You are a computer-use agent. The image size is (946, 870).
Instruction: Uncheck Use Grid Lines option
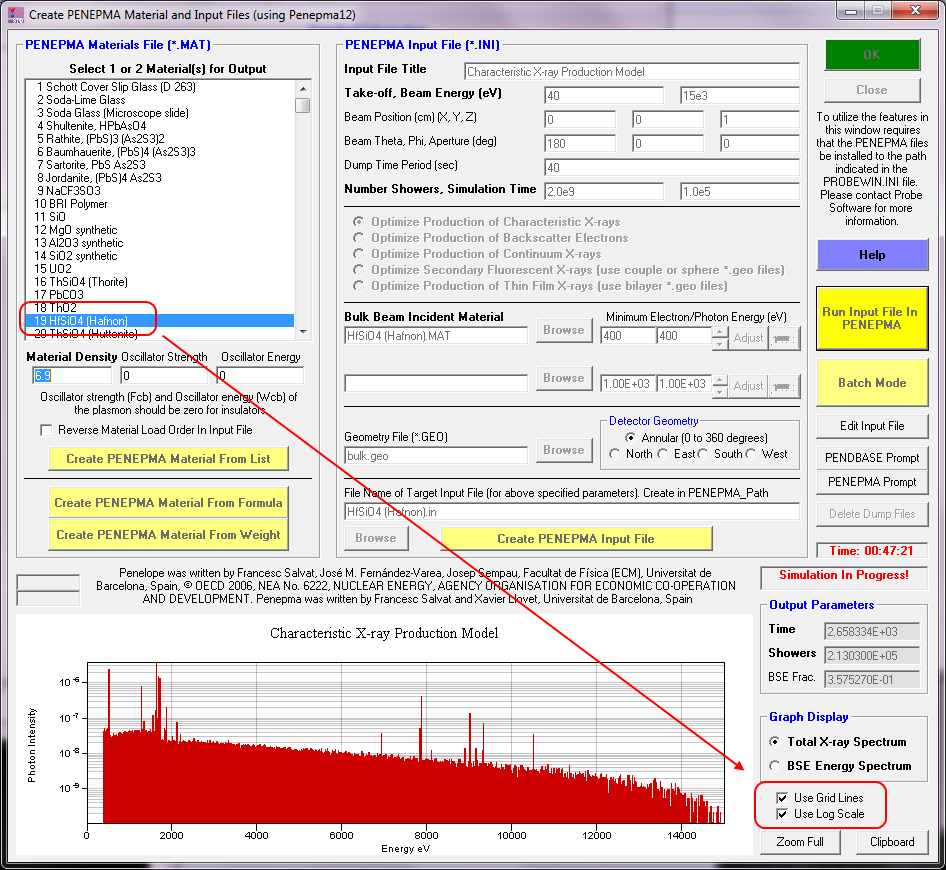781,798
